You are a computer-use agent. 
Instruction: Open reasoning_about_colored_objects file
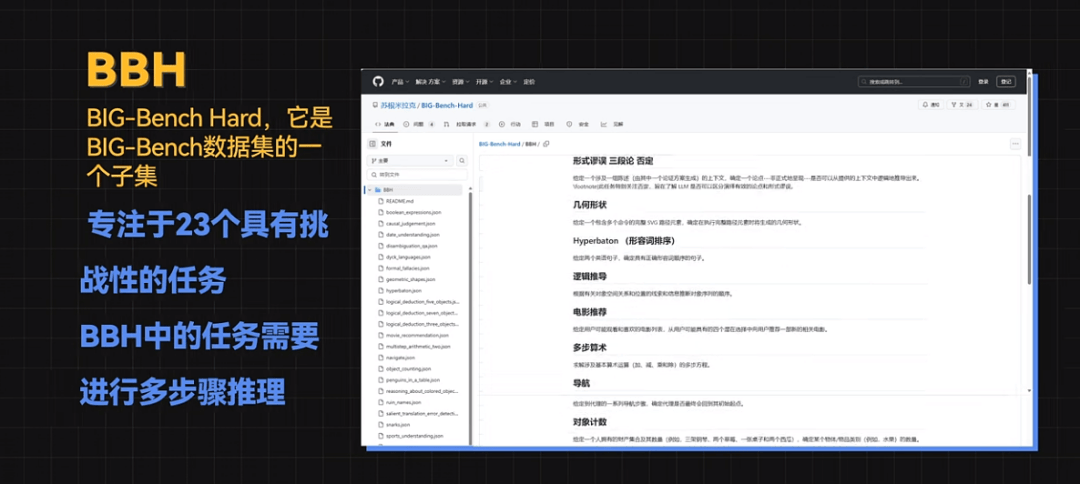click(417, 391)
